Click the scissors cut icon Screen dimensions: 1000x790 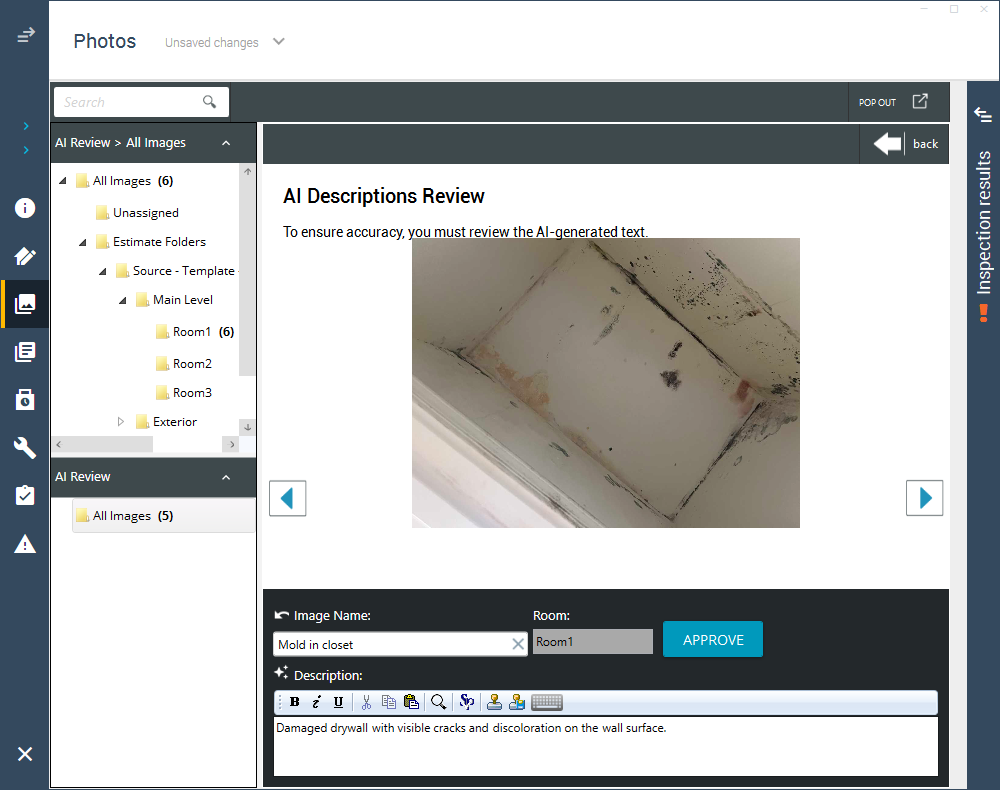pos(366,702)
